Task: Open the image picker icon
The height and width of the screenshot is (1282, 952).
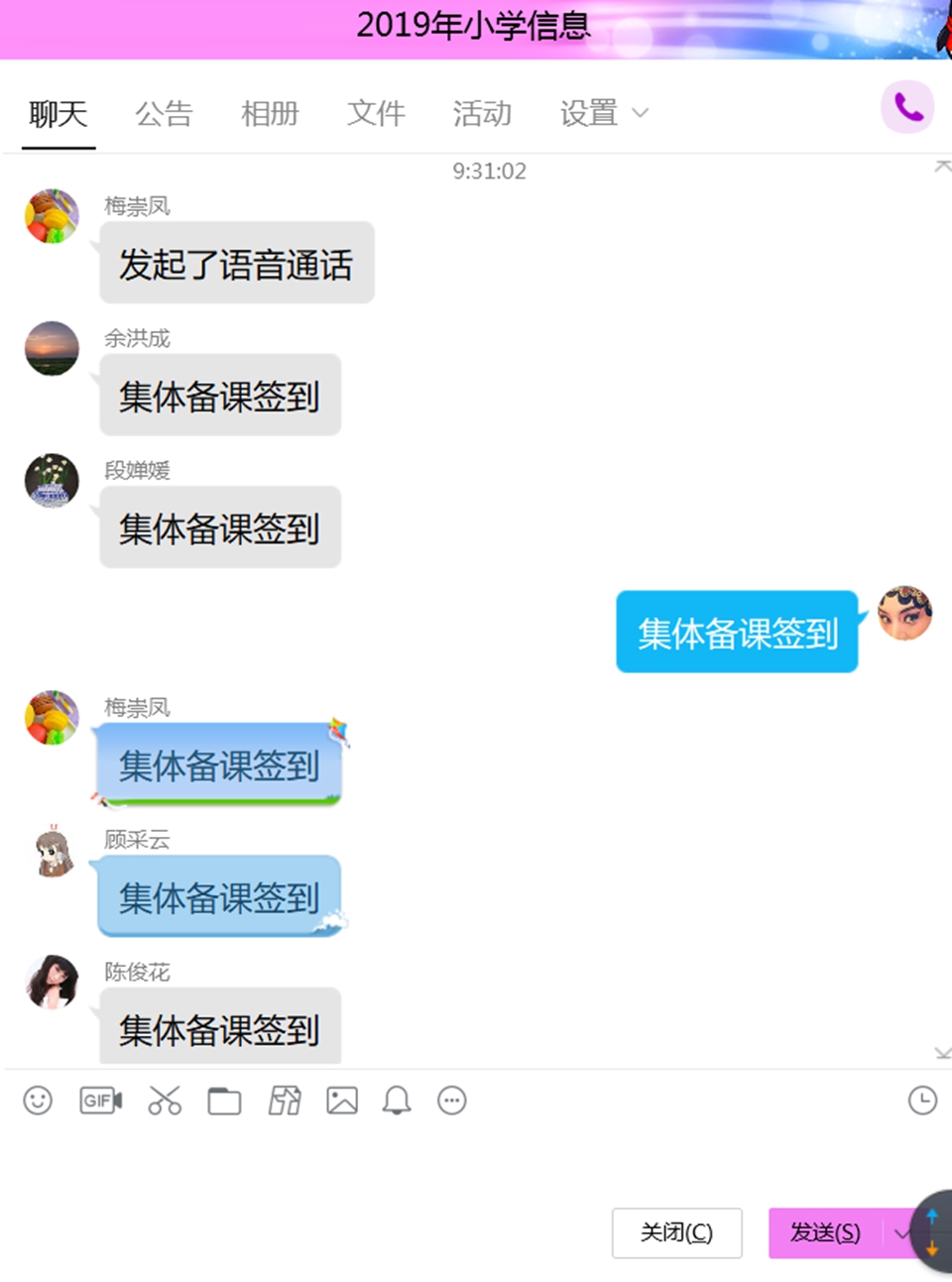Action: [x=342, y=1101]
